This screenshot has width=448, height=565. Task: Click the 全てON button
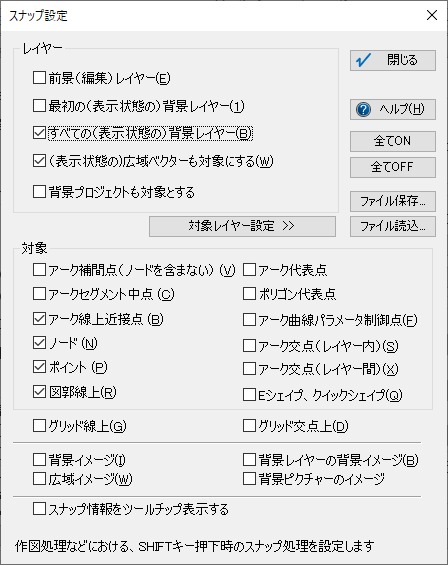(x=392, y=141)
